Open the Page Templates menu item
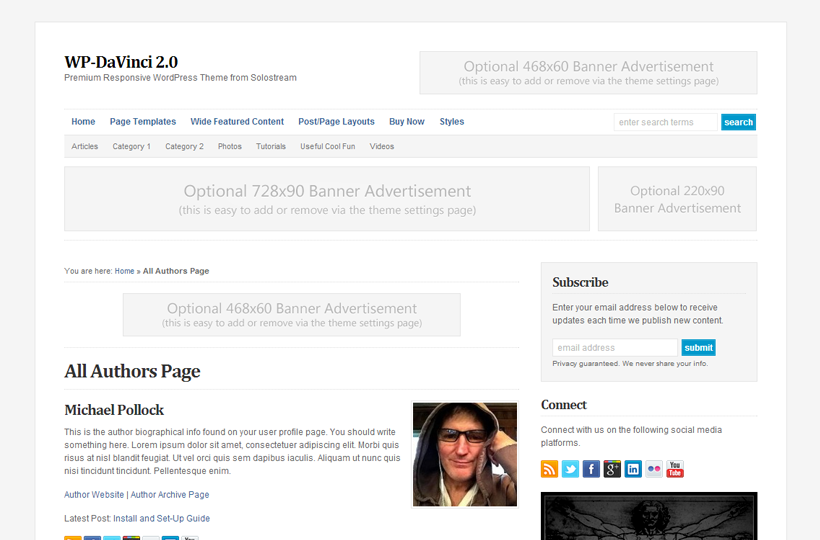 coord(143,121)
